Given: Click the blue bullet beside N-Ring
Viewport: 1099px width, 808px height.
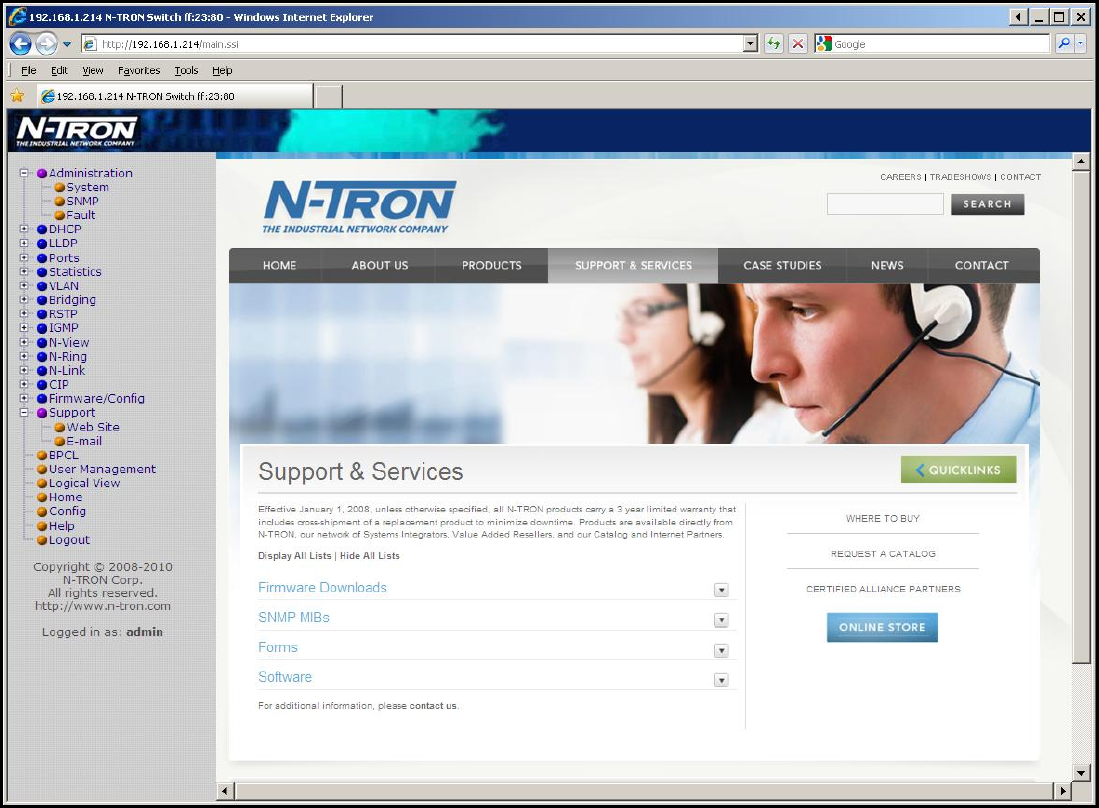Looking at the screenshot, I should 41,357.
